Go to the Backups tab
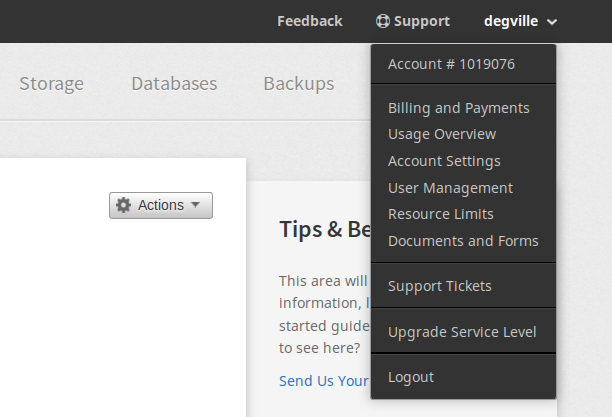The height and width of the screenshot is (417, 612). click(299, 84)
